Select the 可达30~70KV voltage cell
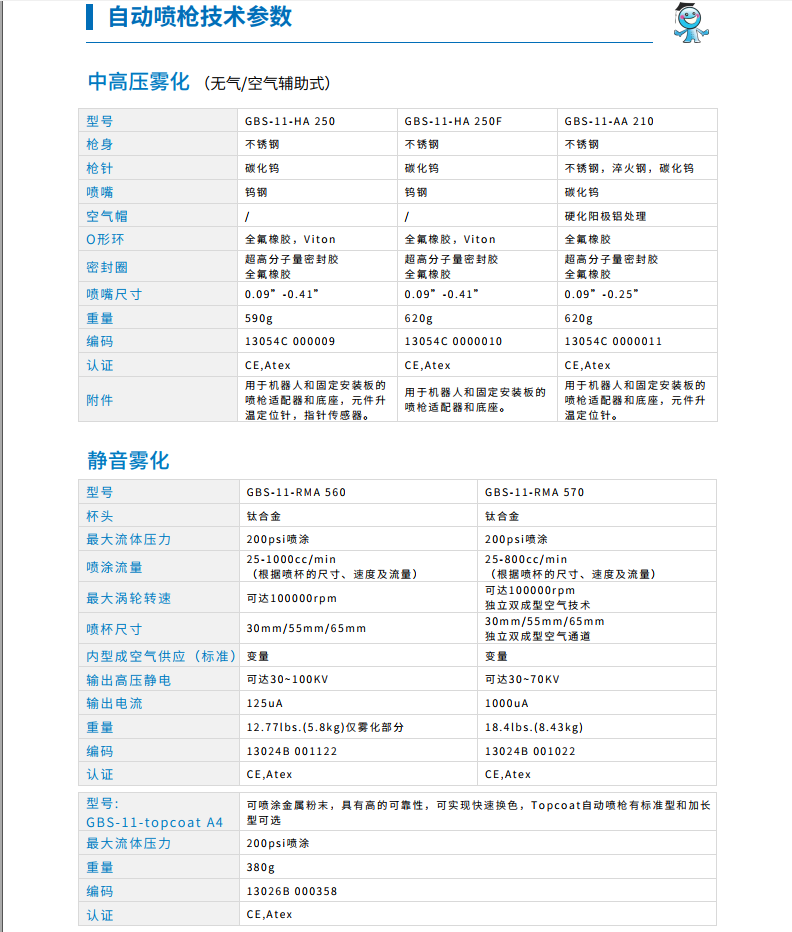Screen dimensions: 792x932 (x=522, y=679)
